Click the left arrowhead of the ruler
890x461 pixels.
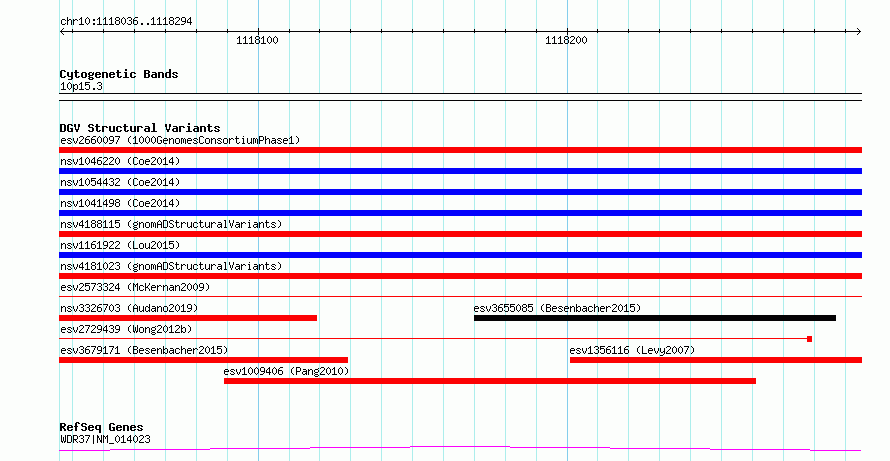coord(62,32)
